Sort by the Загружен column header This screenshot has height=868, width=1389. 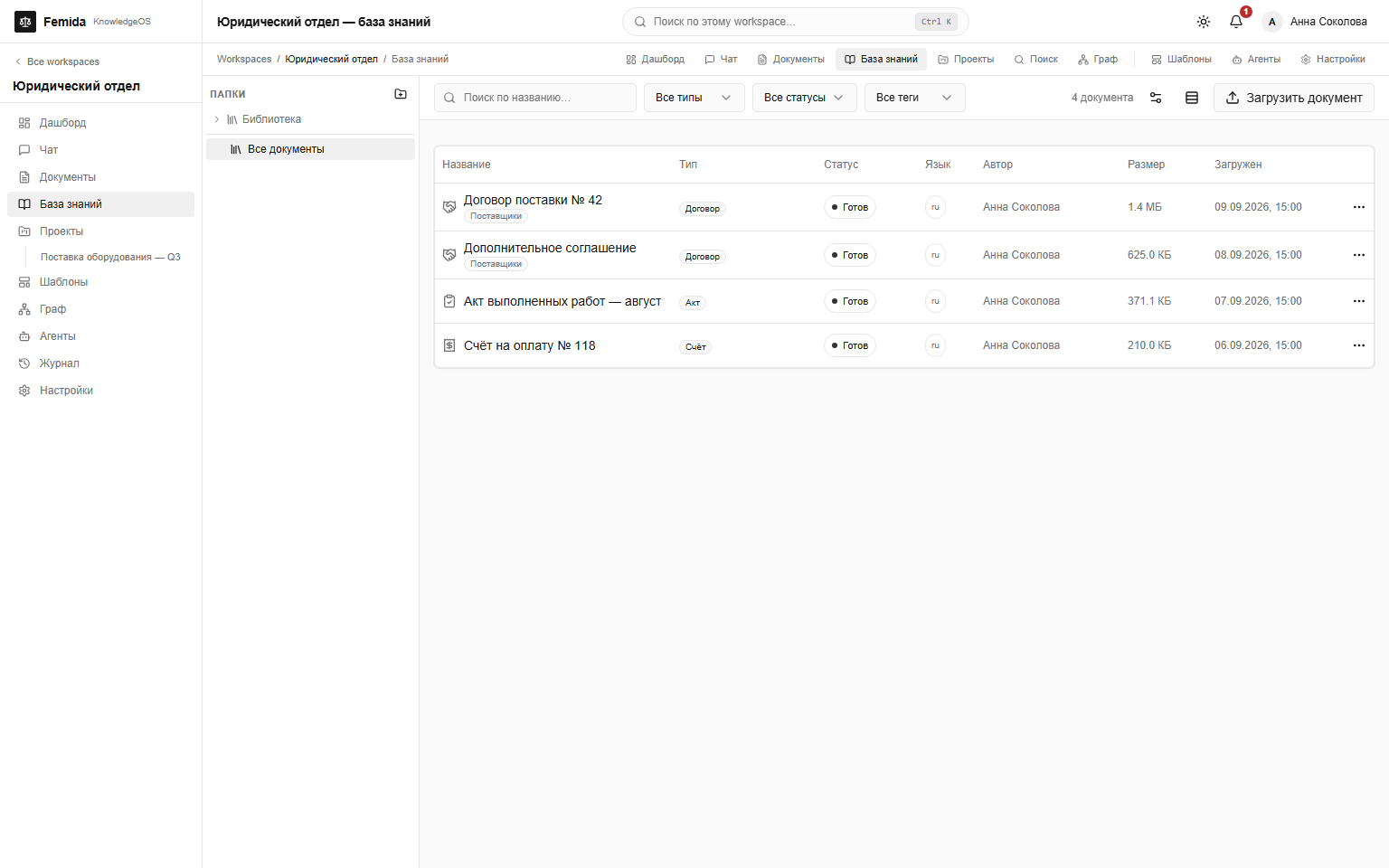tap(1238, 165)
